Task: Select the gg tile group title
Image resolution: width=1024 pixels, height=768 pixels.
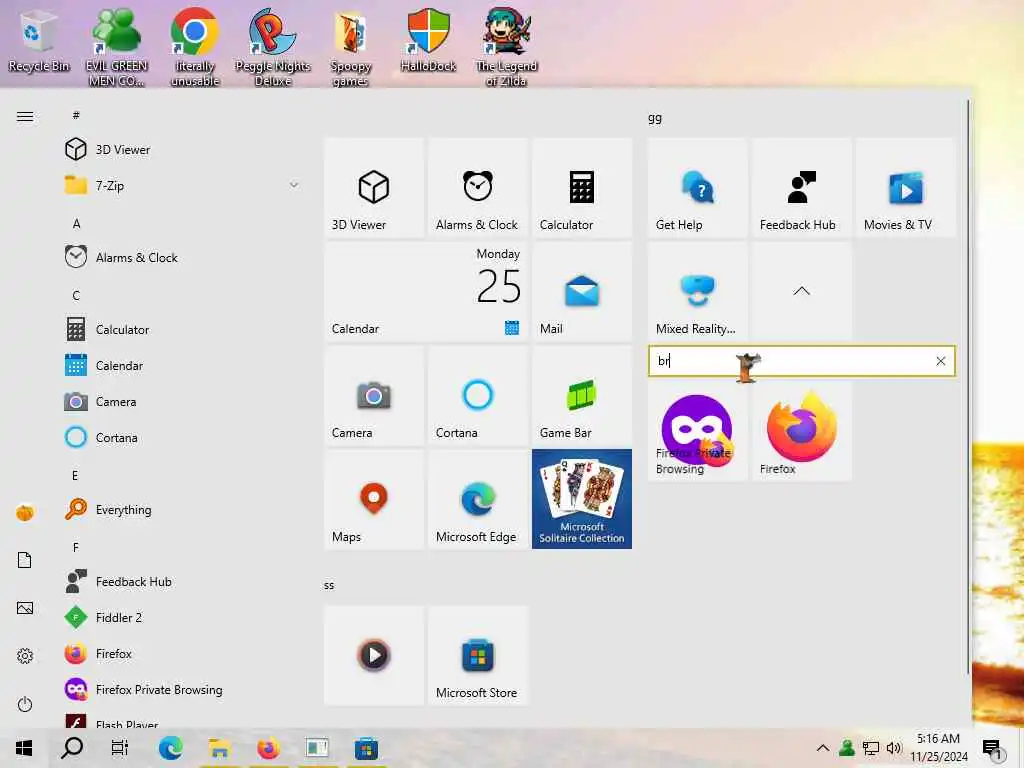Action: (655, 118)
